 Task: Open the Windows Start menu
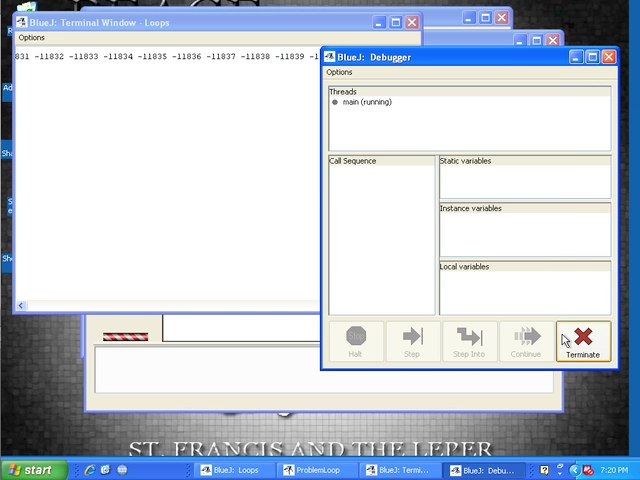28,470
